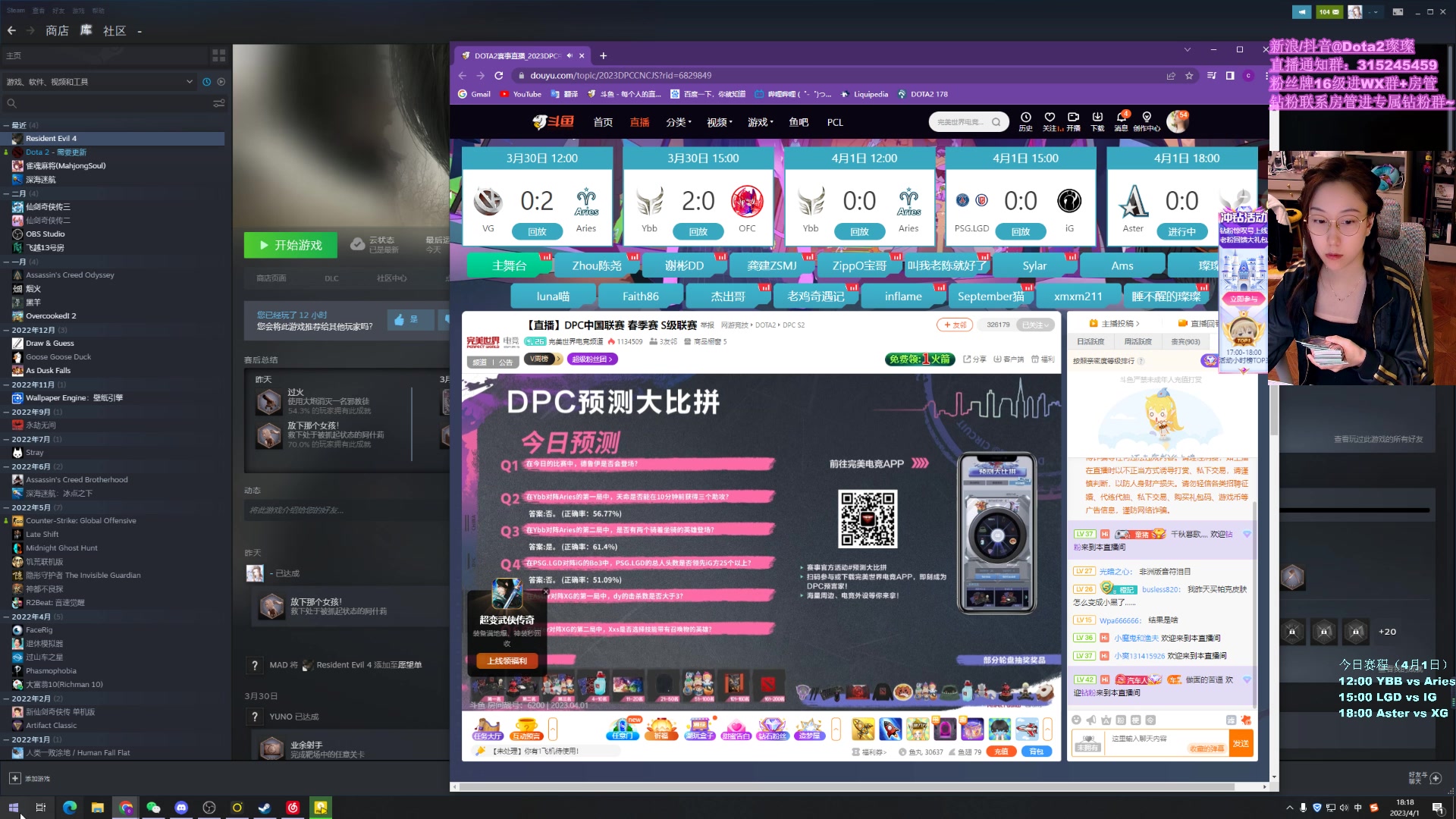Open the 周活跃度 ranking tab
The width and height of the screenshot is (1456, 819).
point(1137,342)
